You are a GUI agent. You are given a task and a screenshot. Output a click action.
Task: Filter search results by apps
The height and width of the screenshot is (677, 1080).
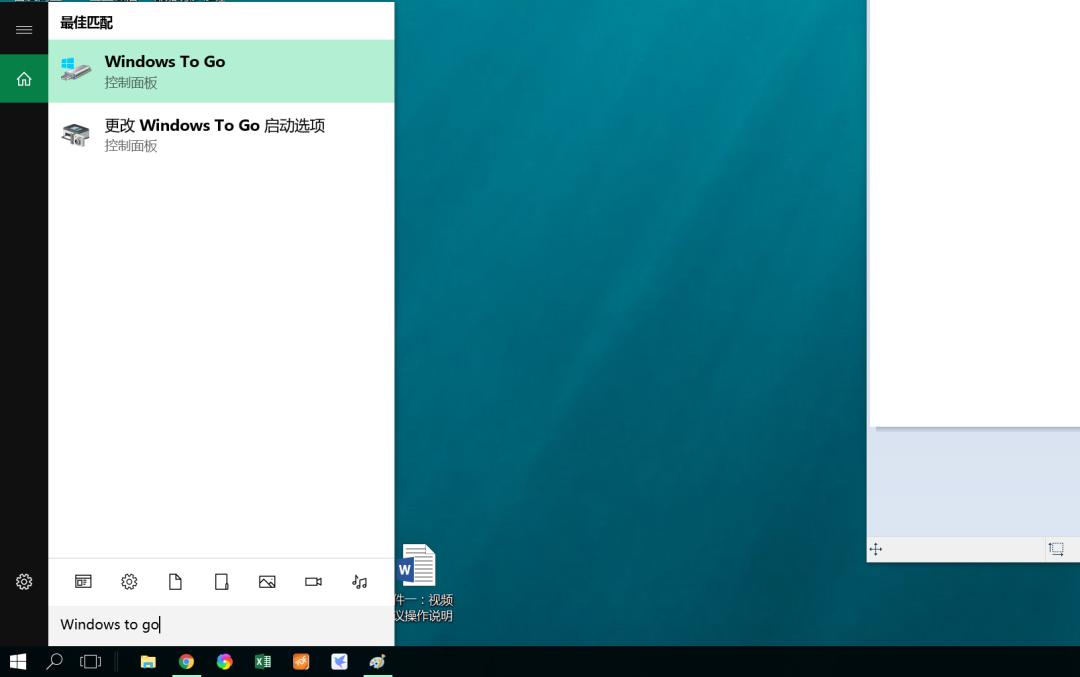click(83, 582)
